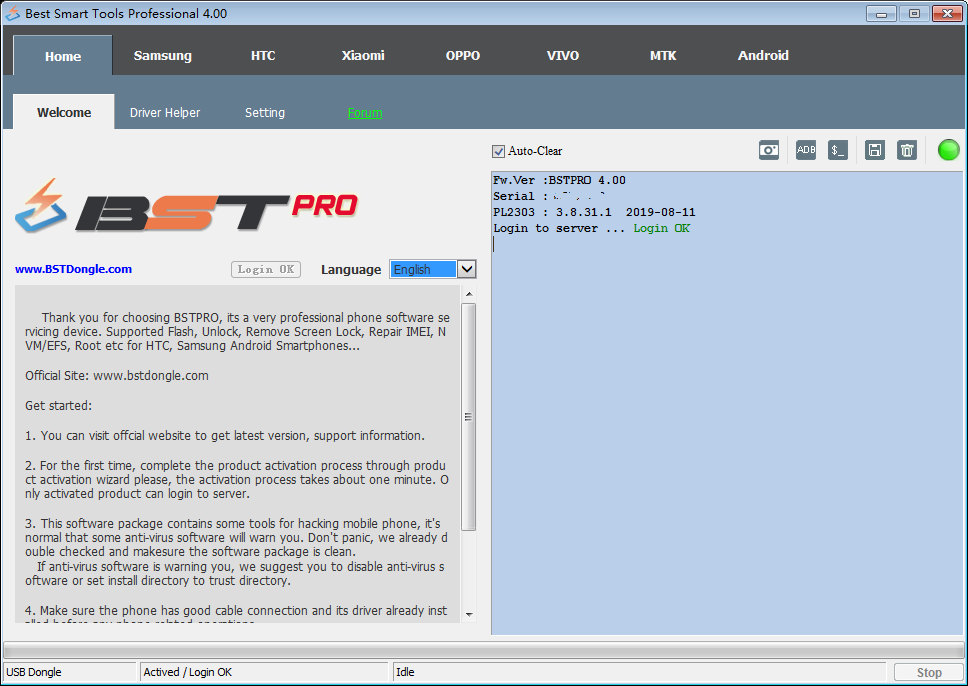The width and height of the screenshot is (968, 686).
Task: Go to the VIVO tab
Action: click(x=563, y=56)
